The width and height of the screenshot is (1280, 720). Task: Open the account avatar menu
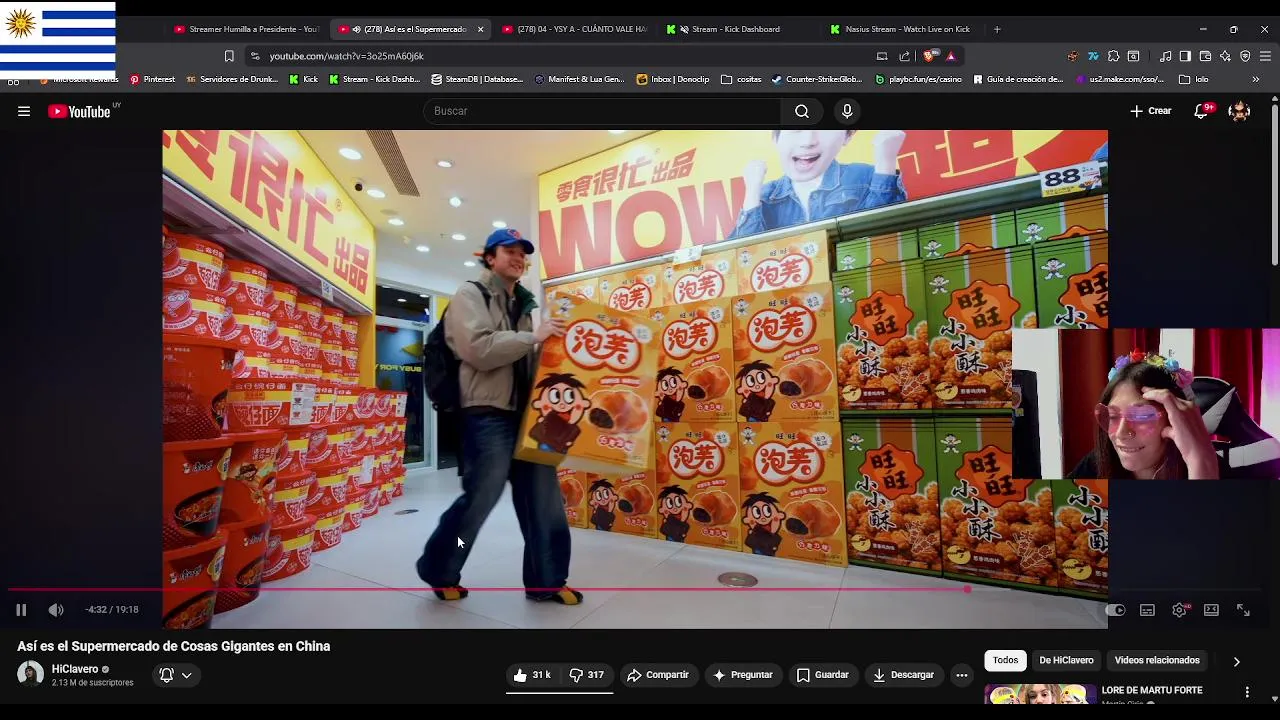(x=1239, y=111)
